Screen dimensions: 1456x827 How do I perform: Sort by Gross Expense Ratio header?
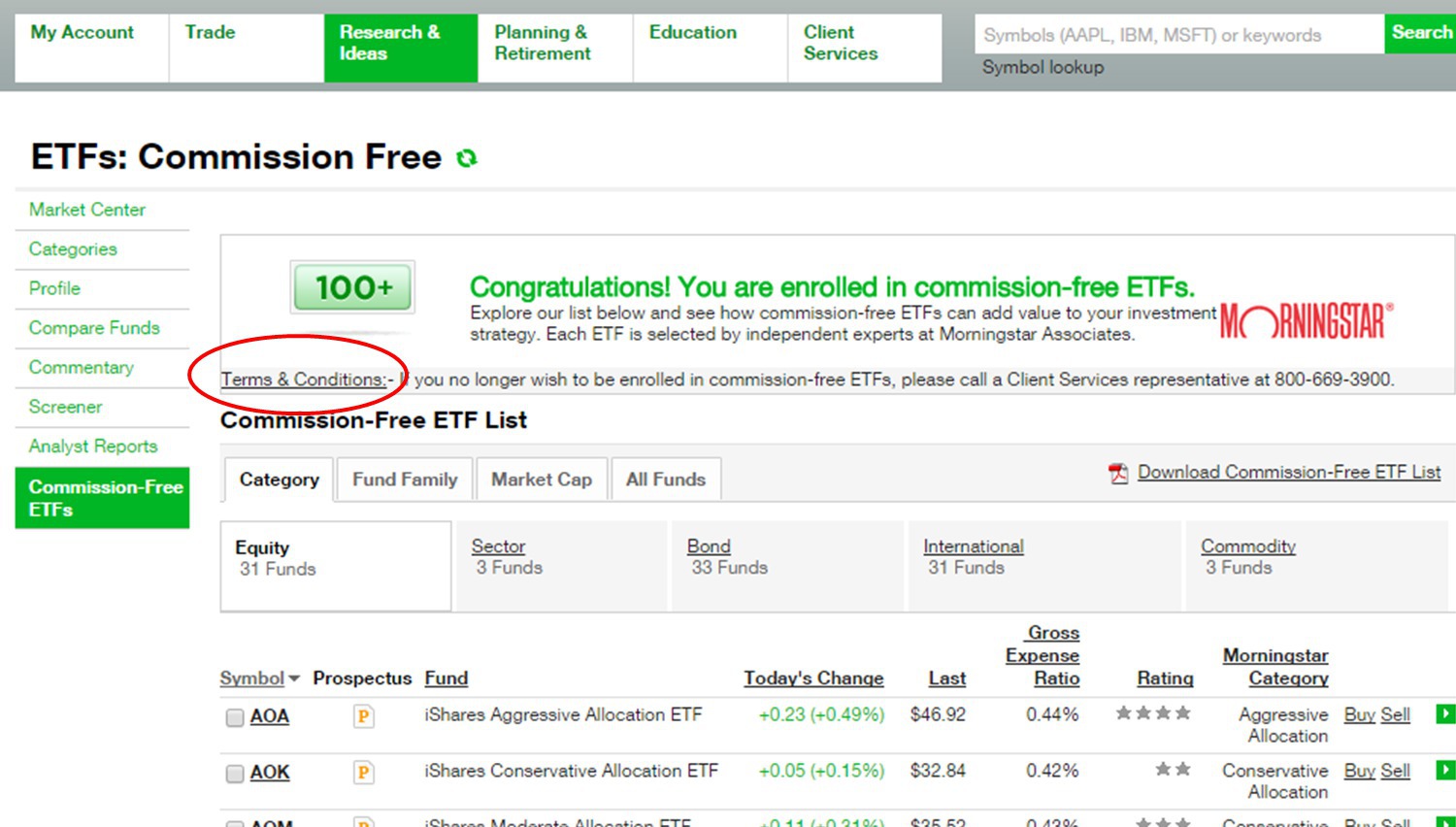[1042, 656]
